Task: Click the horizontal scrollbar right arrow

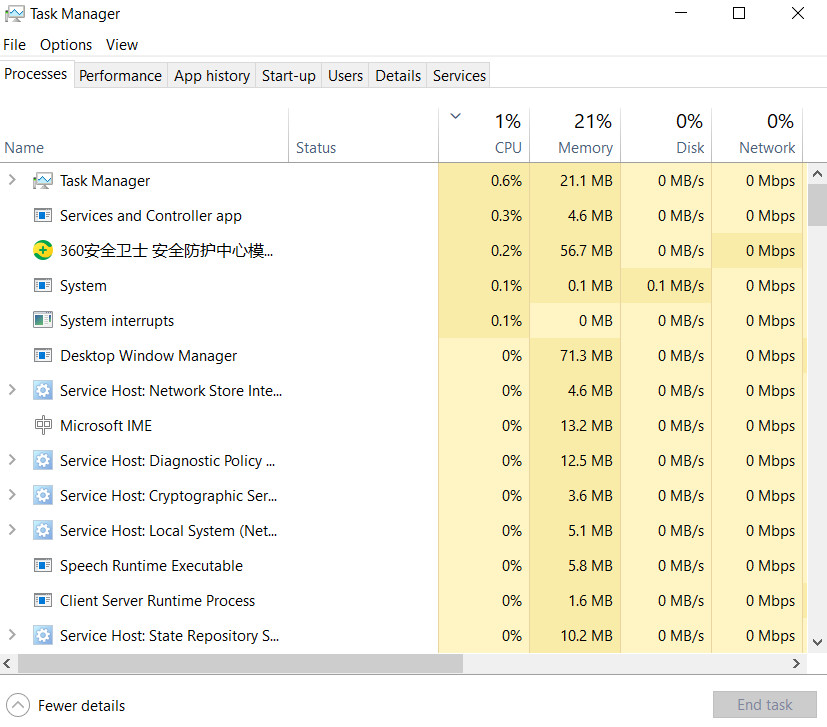Action: pyautogui.click(x=796, y=663)
